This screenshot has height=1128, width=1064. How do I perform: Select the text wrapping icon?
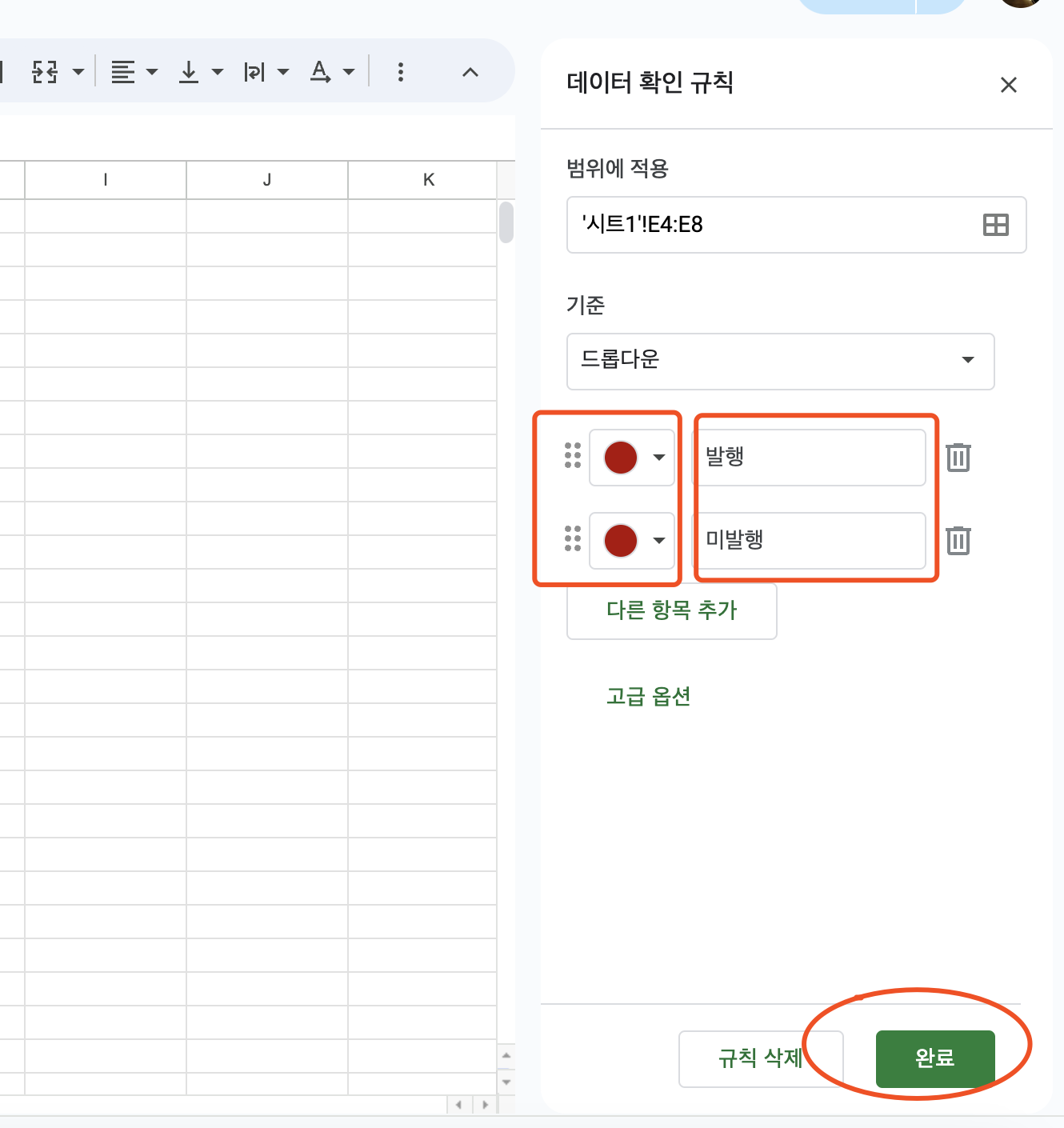tap(256, 72)
